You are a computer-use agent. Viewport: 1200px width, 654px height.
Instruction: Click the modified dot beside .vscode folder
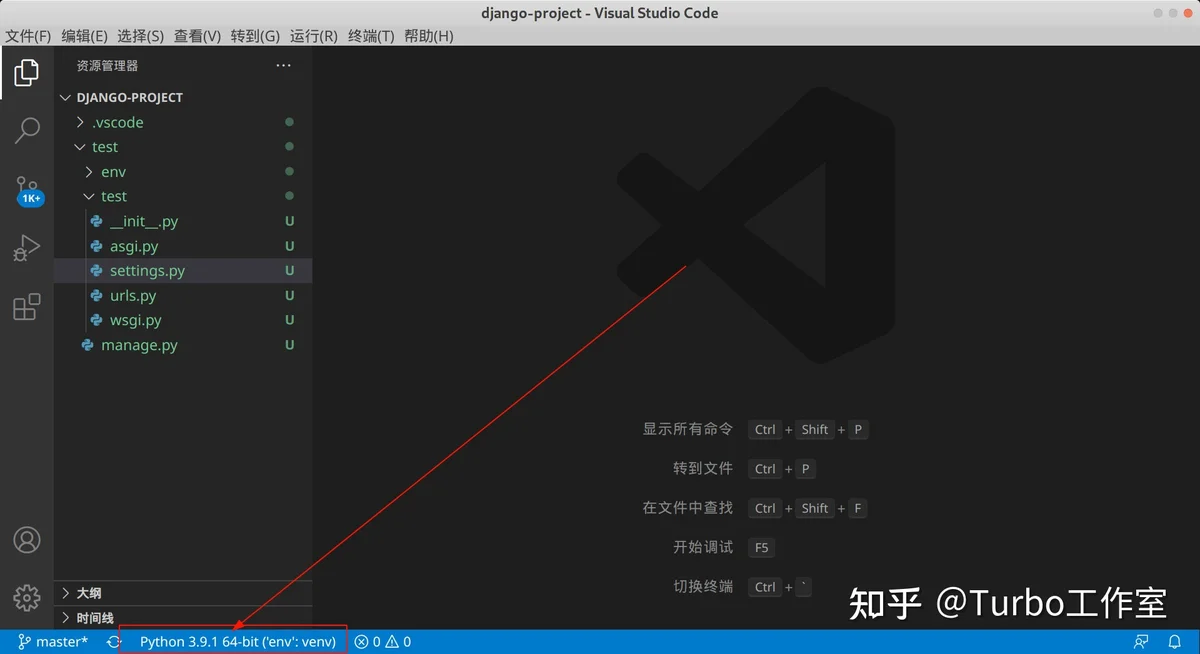pos(289,122)
